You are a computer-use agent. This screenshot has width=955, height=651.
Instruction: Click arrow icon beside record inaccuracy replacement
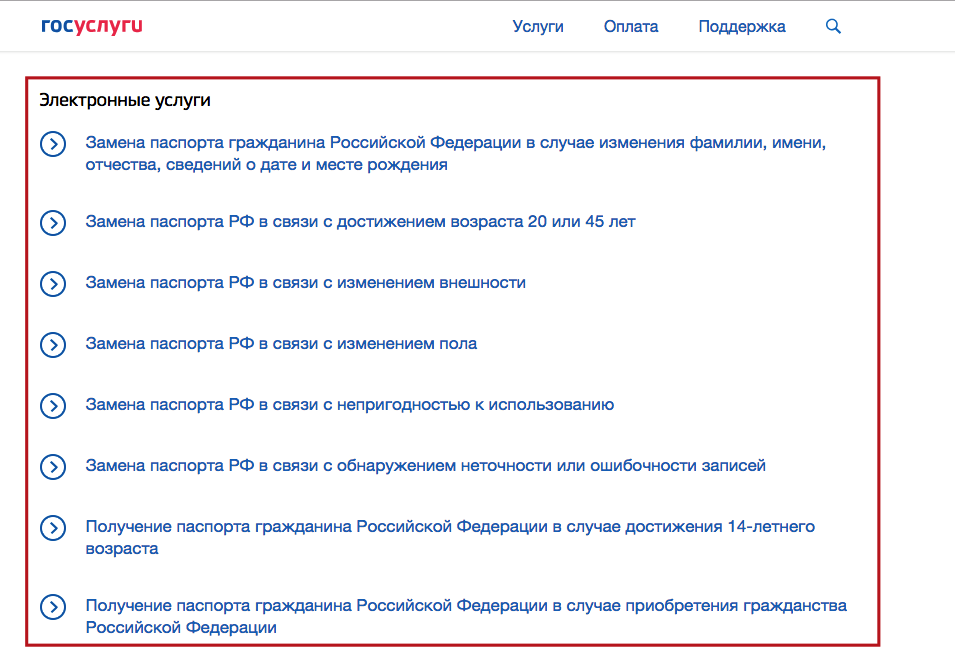(x=53, y=466)
